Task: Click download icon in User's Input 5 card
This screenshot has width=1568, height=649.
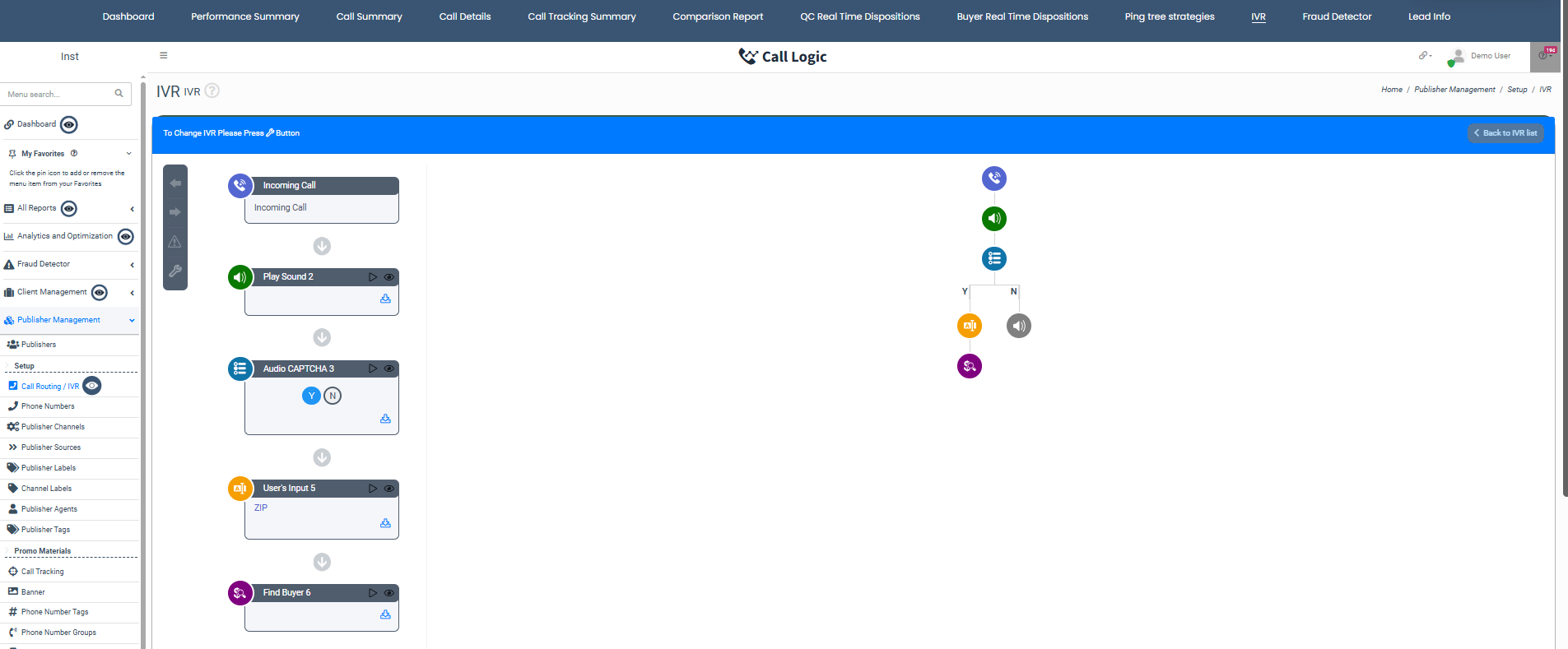Action: (x=385, y=523)
